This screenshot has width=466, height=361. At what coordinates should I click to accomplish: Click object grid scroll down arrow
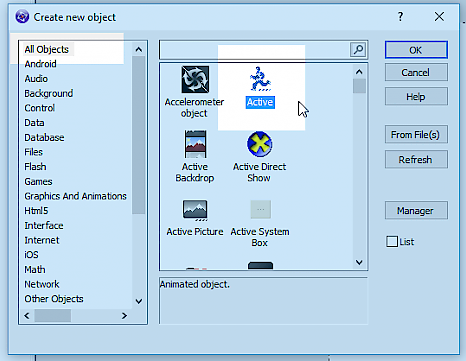[359, 262]
